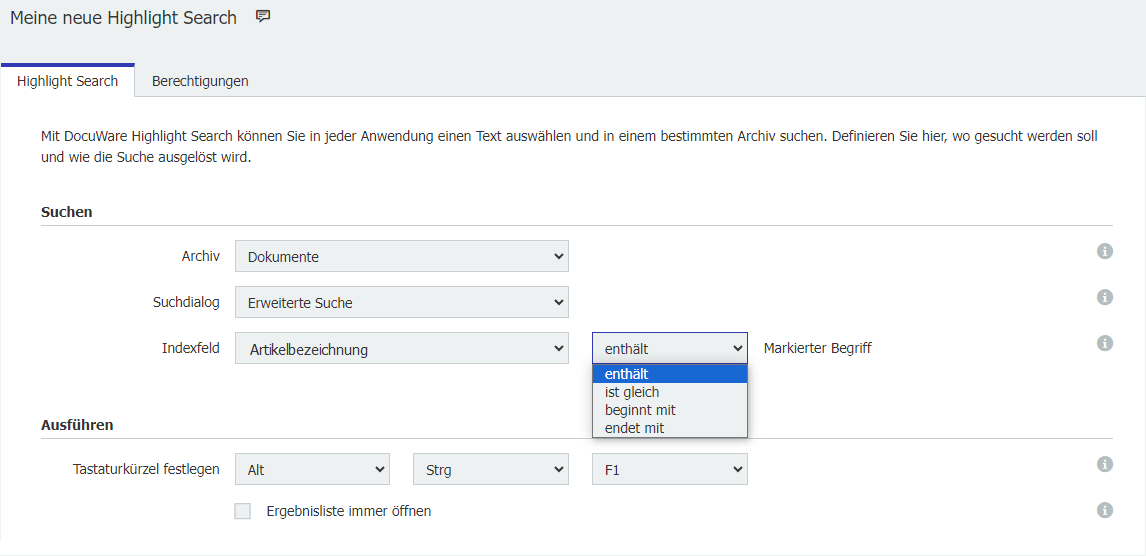Choose 'endet mit' from the open list
1146x556 pixels.
coord(634,428)
